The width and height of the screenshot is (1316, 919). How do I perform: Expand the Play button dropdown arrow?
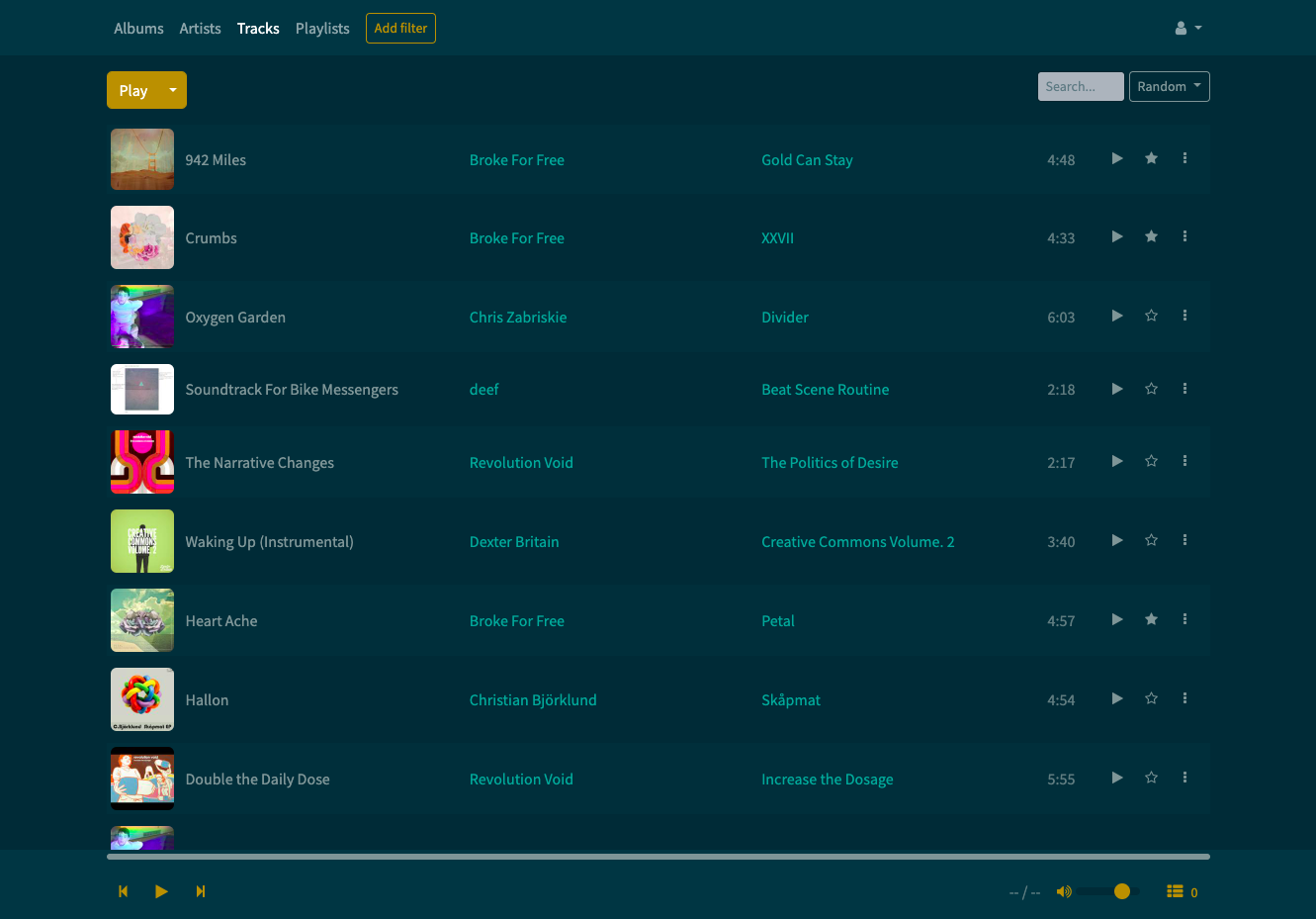pyautogui.click(x=173, y=90)
